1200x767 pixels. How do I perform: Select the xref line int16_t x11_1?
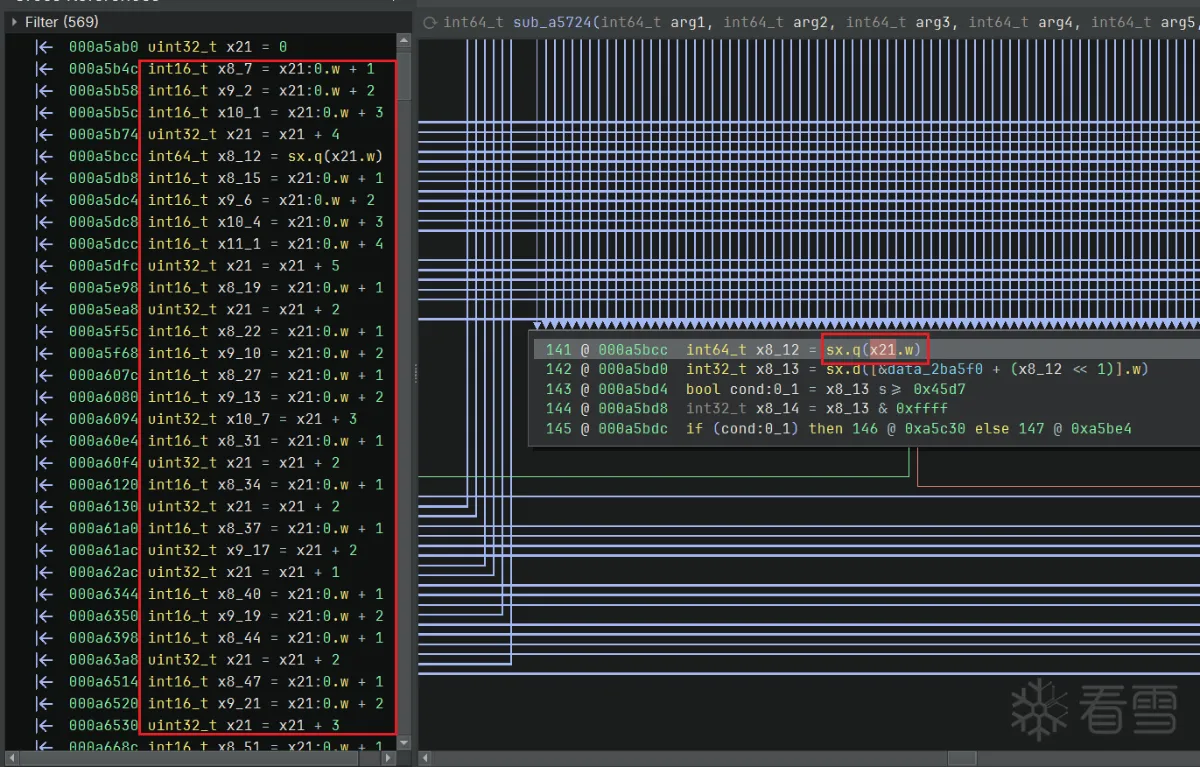265,244
